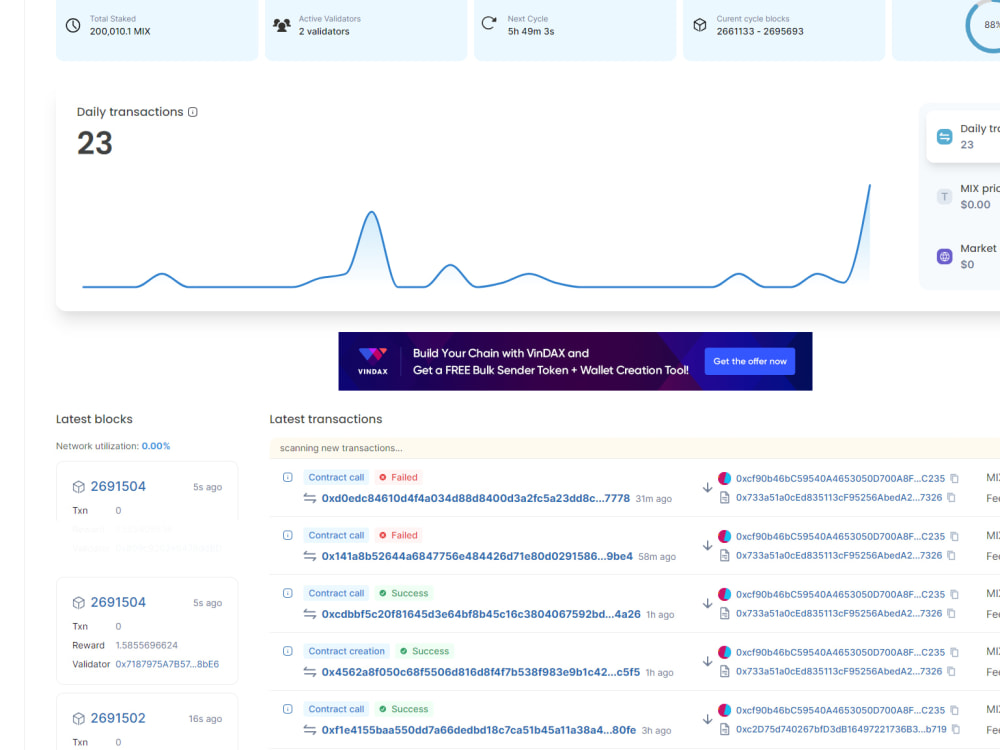
Task: Click the Failed status in the 0x141a8b52 row
Action: pos(399,535)
